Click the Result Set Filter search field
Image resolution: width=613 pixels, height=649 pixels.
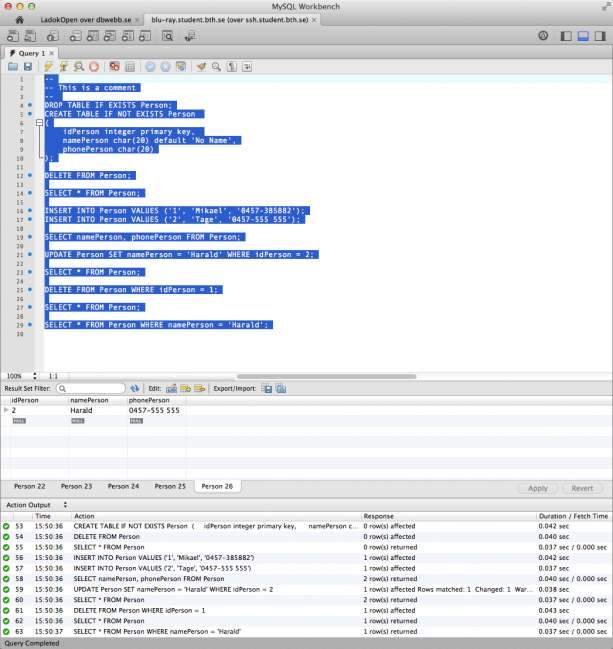tap(91, 389)
